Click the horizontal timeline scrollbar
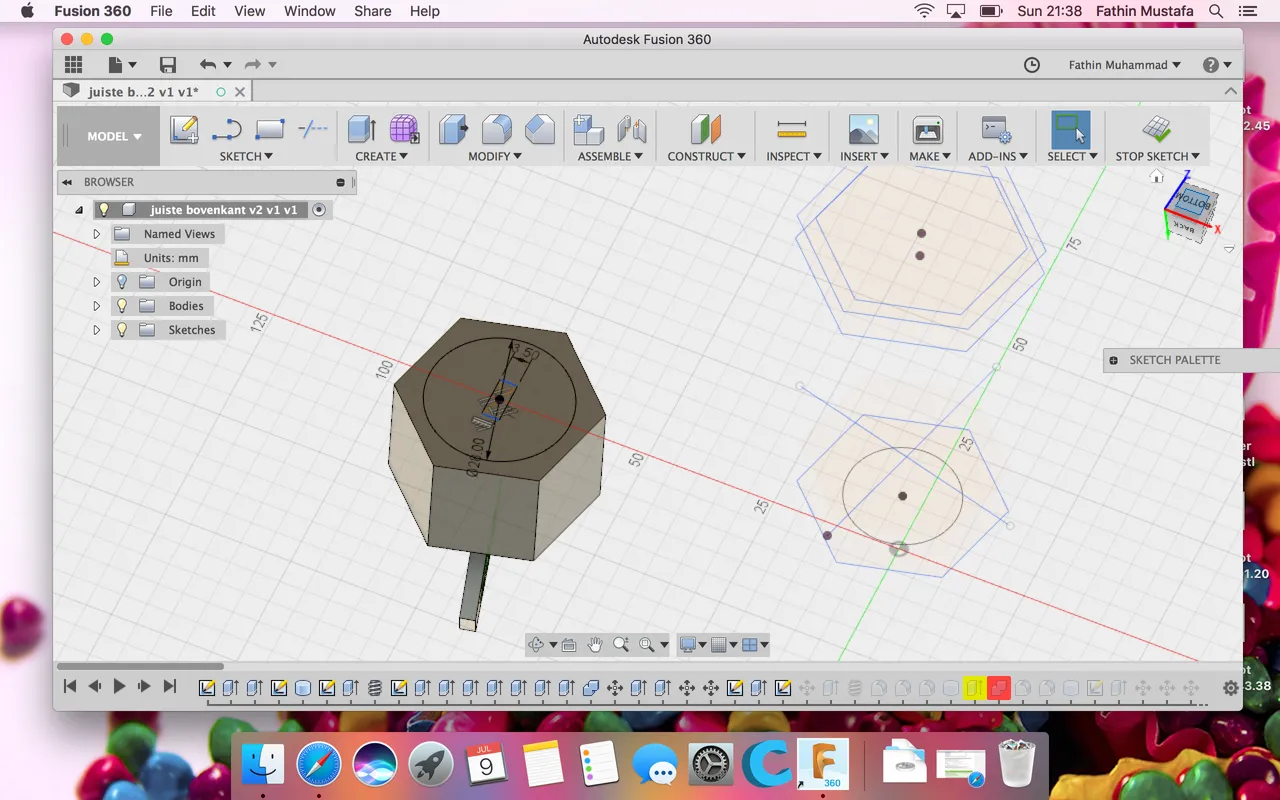1280x800 pixels. [140, 666]
